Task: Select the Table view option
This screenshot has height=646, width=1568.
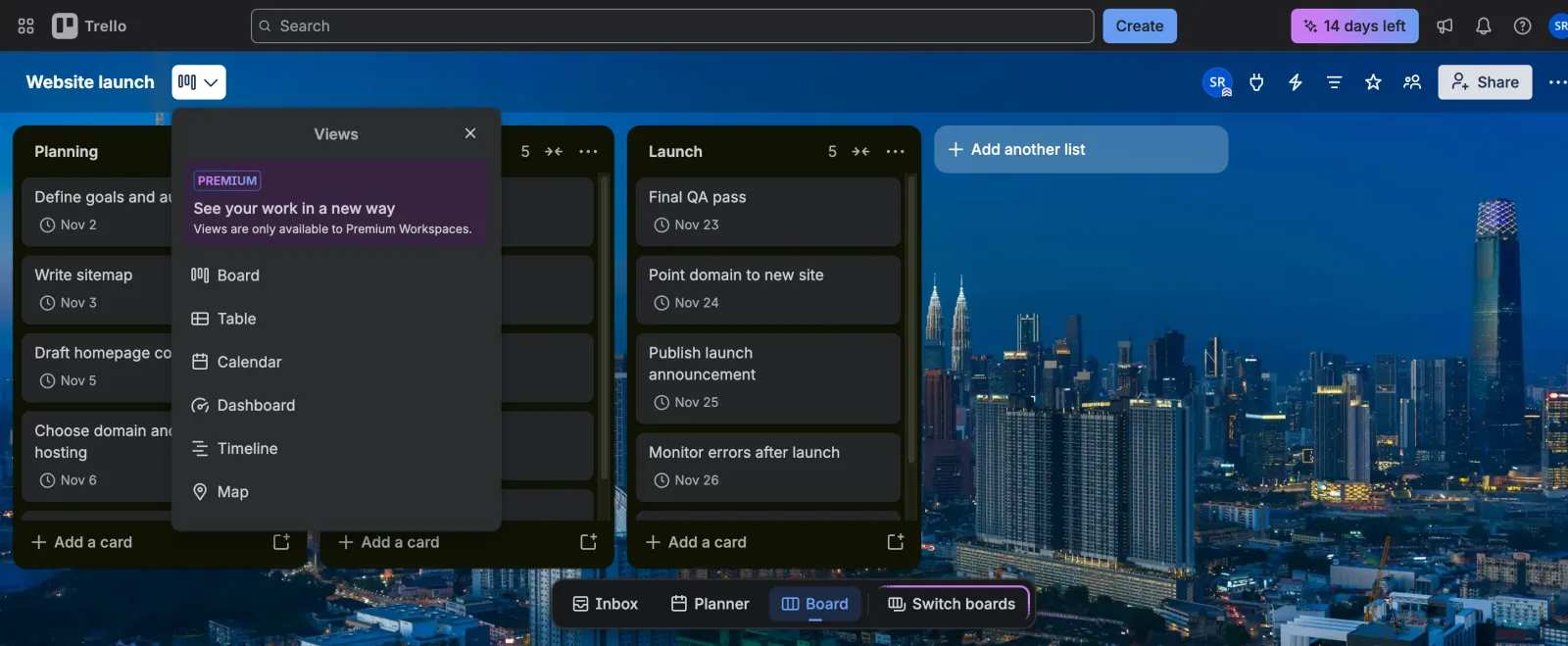Action: click(x=336, y=319)
